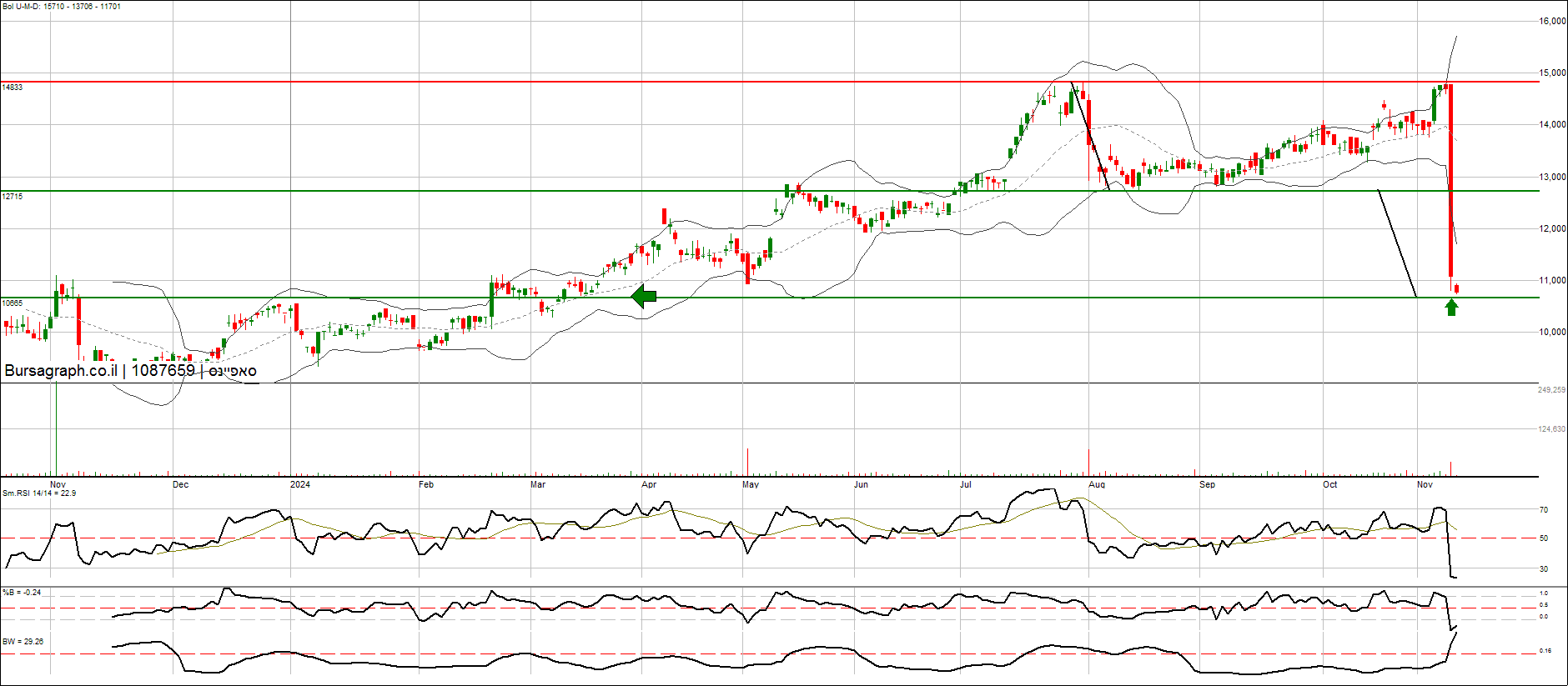Click the Dec month label on time axis
This screenshot has height=686, width=1568.
click(180, 484)
